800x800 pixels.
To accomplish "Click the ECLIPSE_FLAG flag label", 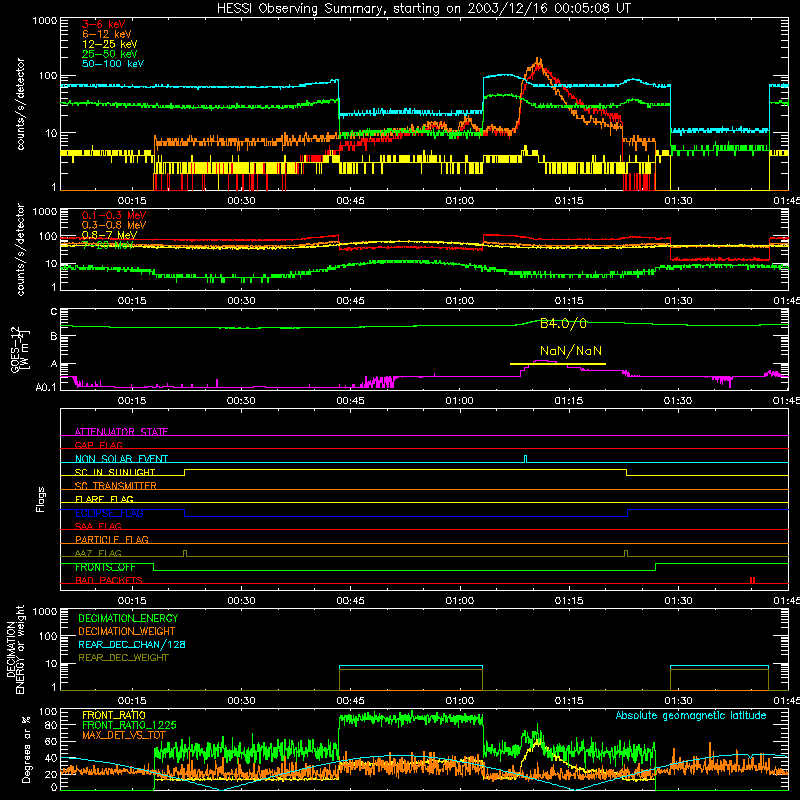I will [x=109, y=513].
